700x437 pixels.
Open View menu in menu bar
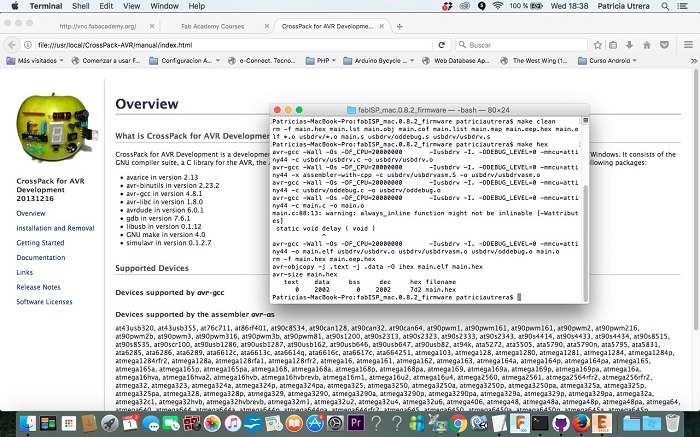pos(132,6)
